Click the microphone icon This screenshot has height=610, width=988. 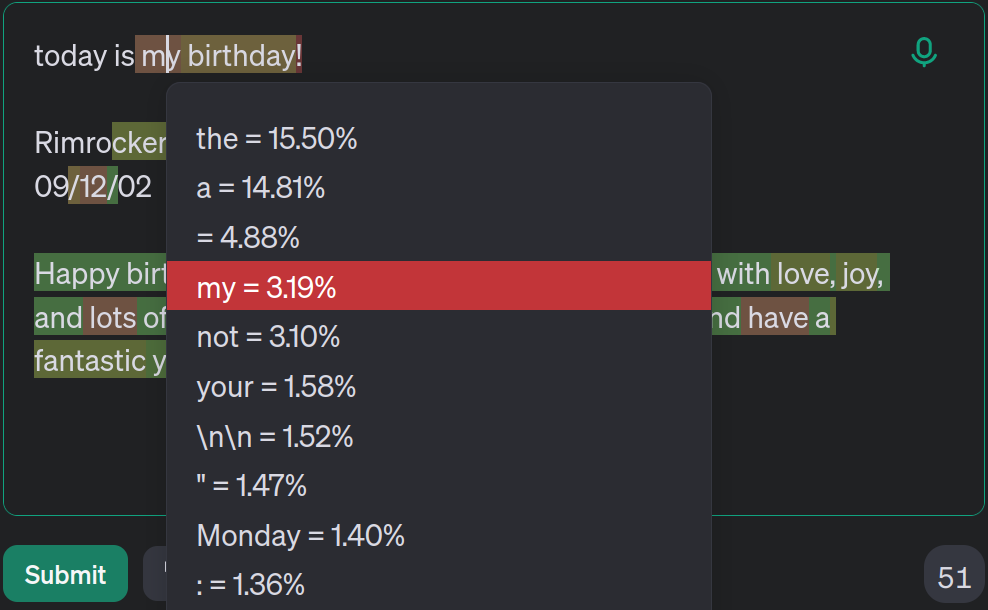tap(924, 52)
